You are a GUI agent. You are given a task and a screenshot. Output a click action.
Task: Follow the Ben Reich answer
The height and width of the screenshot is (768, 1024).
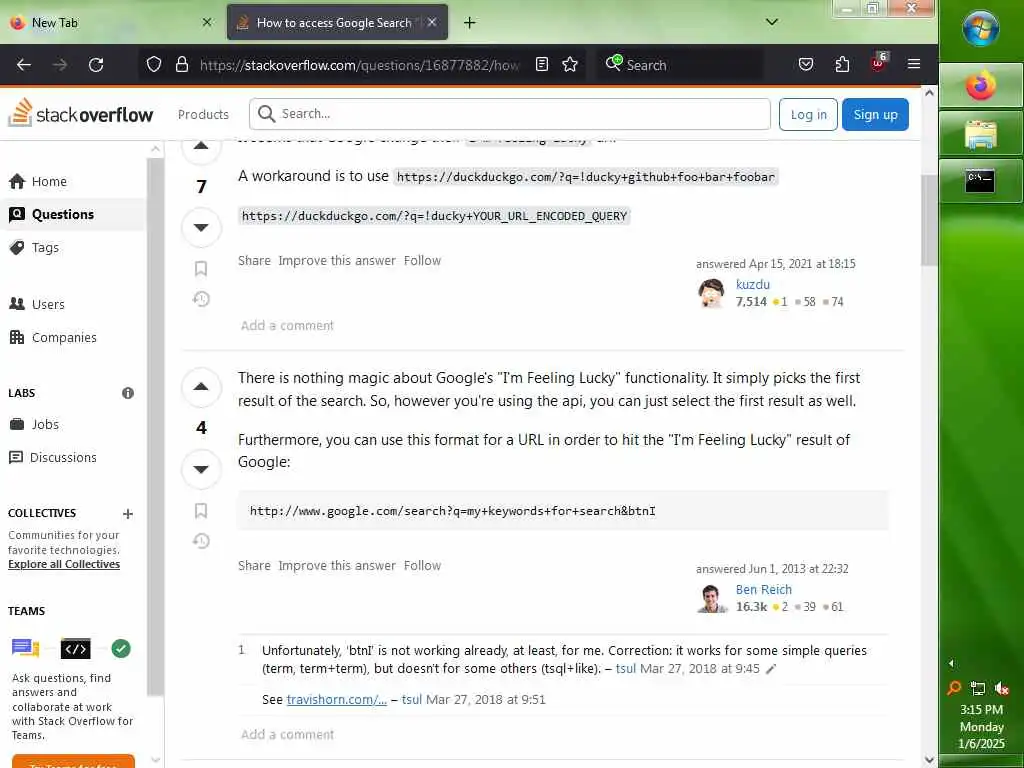(x=423, y=566)
